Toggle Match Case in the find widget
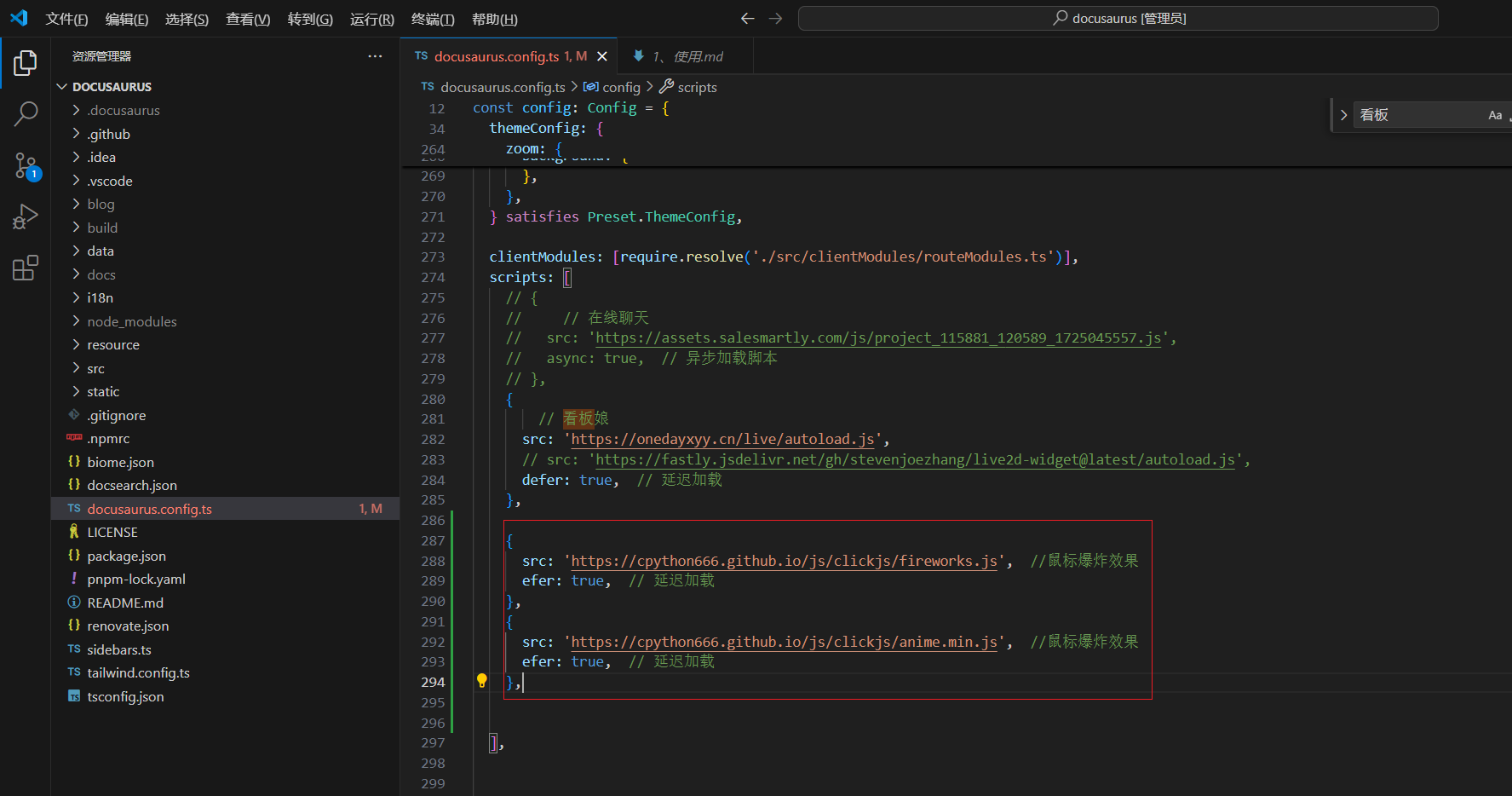This screenshot has height=796, width=1512. [x=1495, y=115]
